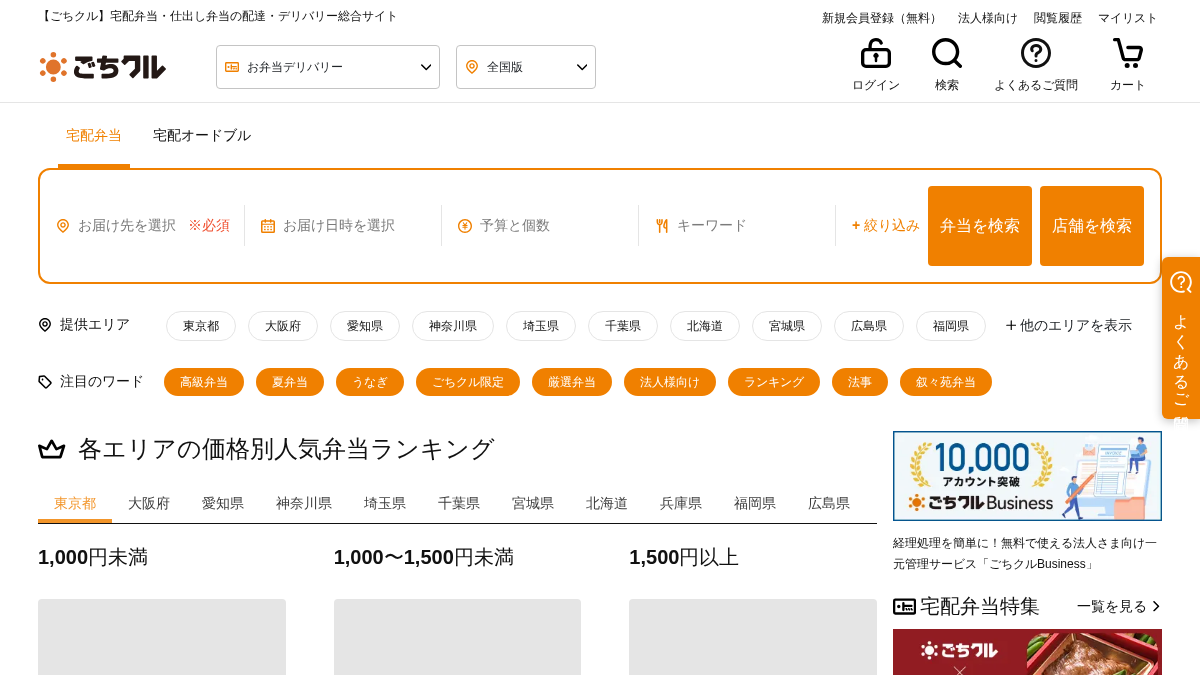Image resolution: width=1200 pixels, height=675 pixels.
Task: Select the 埼玉県 area chip
Action: pyautogui.click(x=541, y=326)
